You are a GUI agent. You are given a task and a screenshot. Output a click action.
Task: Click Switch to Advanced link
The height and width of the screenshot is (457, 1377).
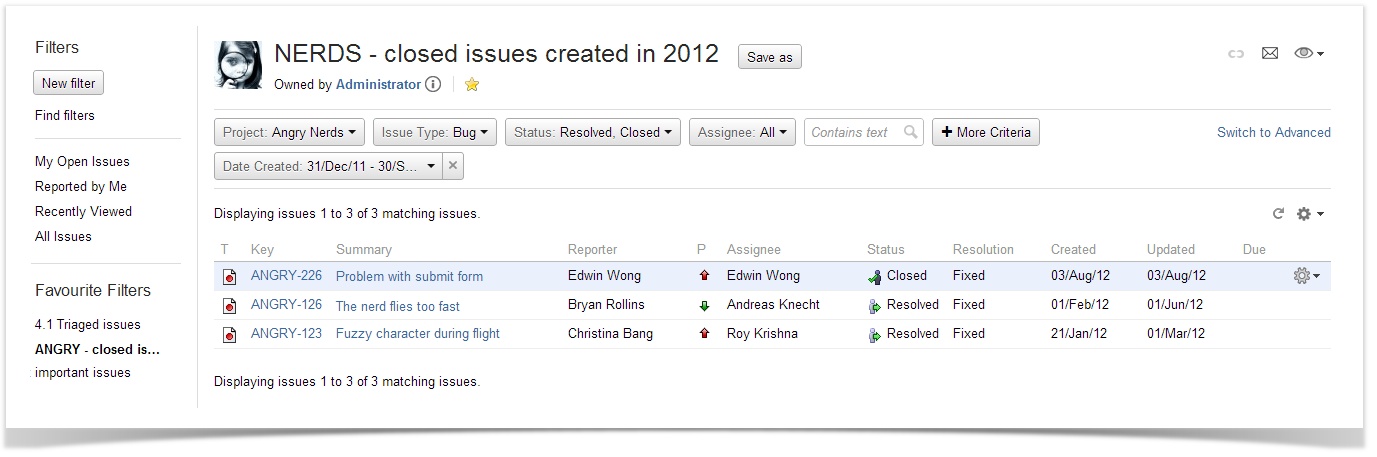point(1273,132)
